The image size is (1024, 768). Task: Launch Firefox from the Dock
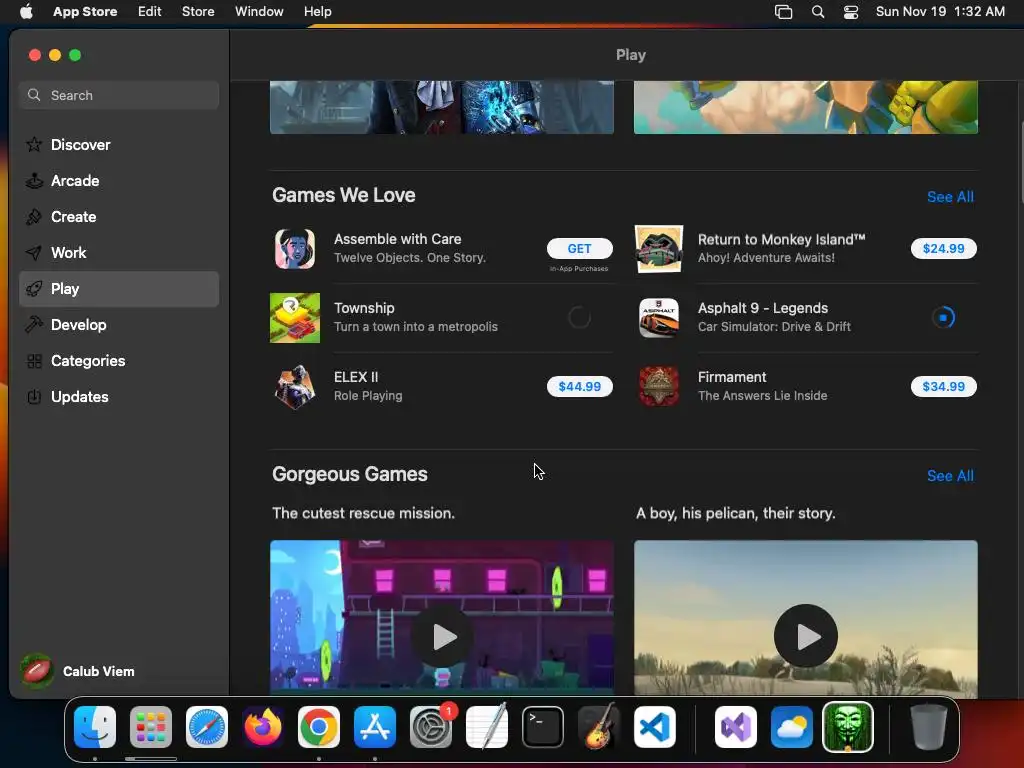tap(263, 727)
